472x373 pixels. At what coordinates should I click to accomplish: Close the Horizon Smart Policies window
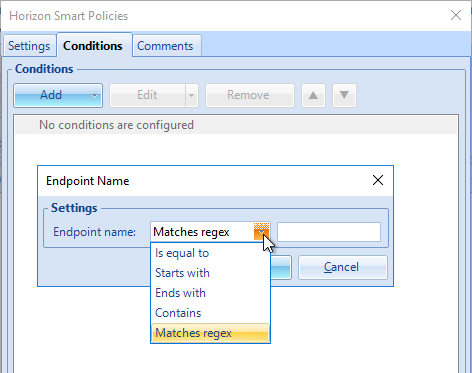pos(456,15)
